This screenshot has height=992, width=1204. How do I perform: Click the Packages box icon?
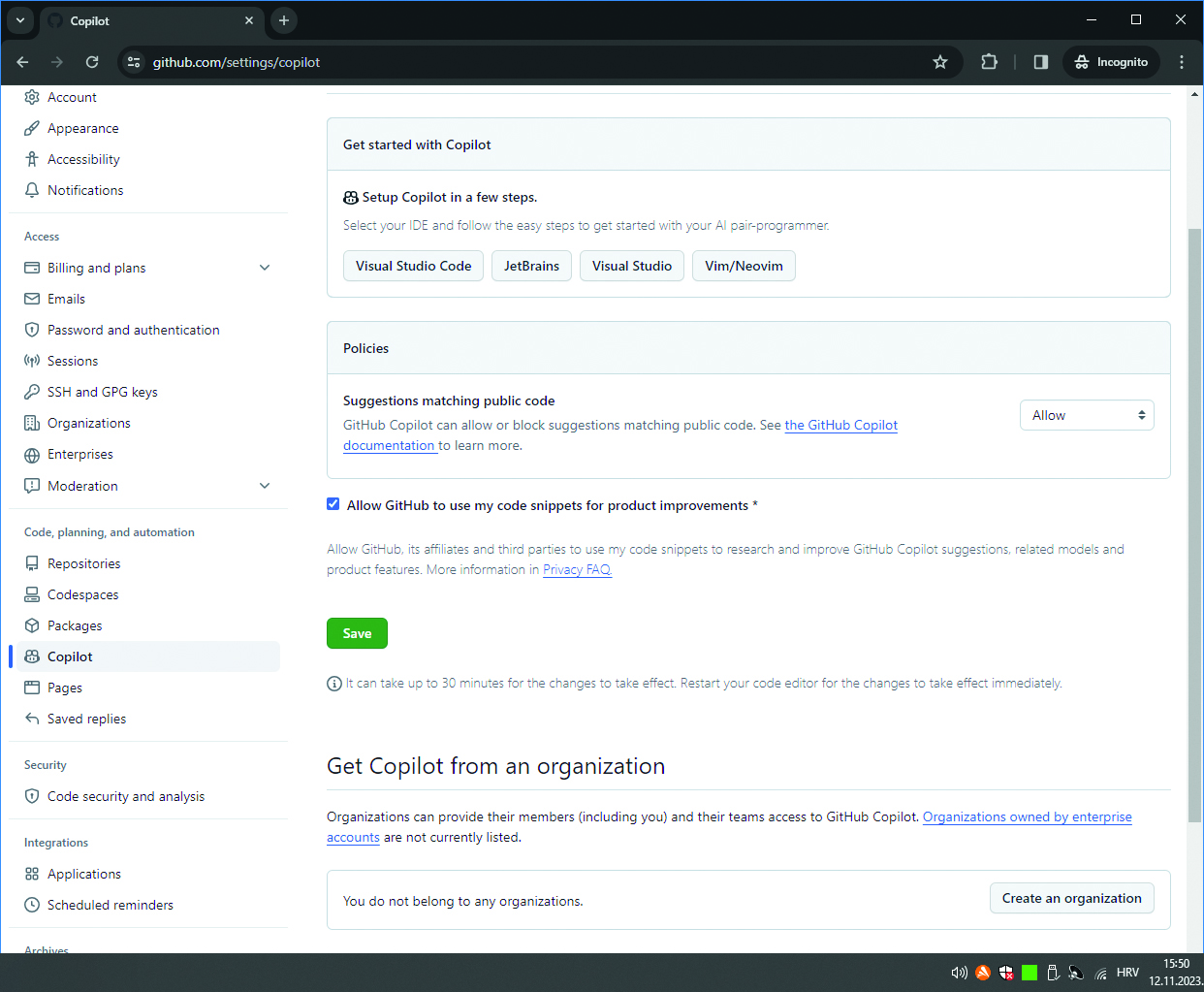pos(32,625)
